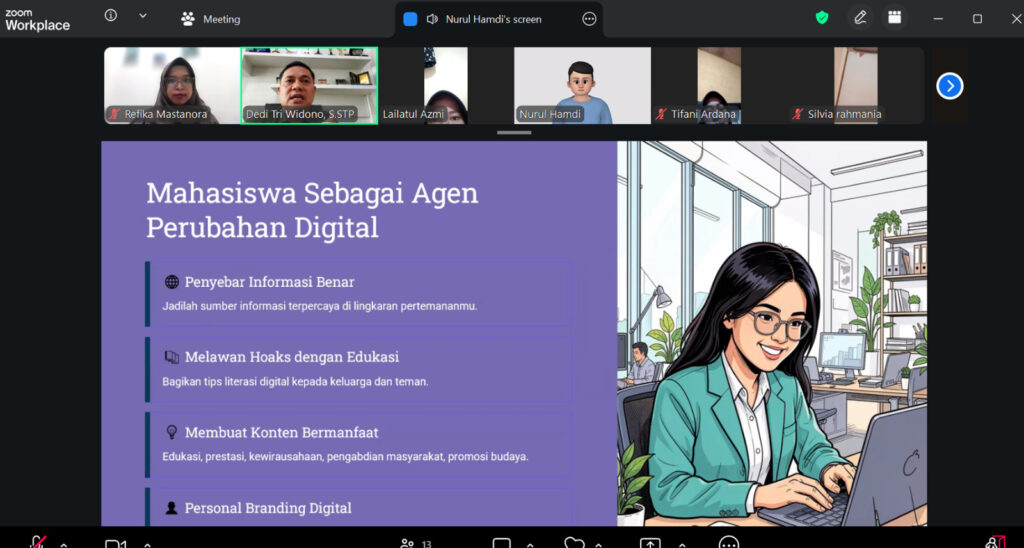
Task: Click the Zoom Workplace logo
Action: tap(37, 20)
